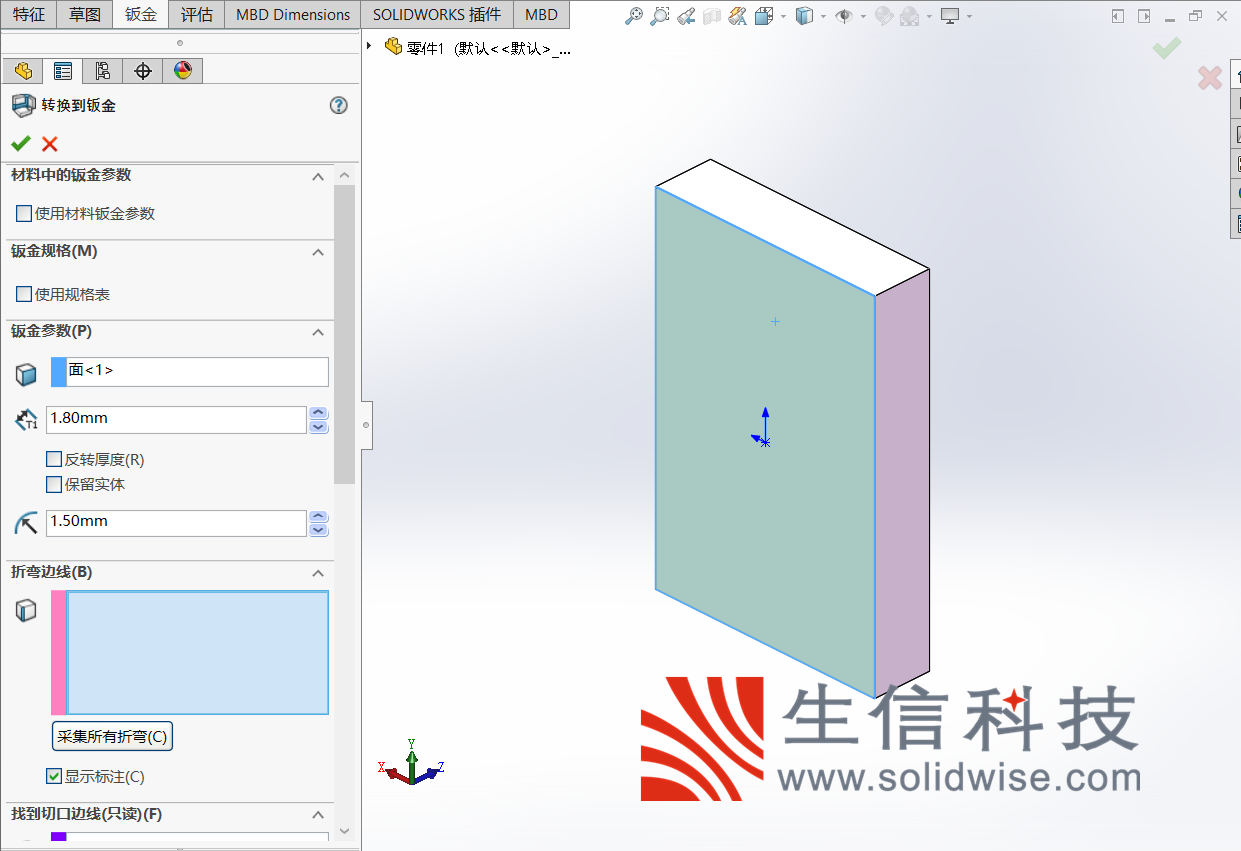Switch to the PropertyManager tab icon
Screen dimensions: 1241x851
tap(63, 71)
